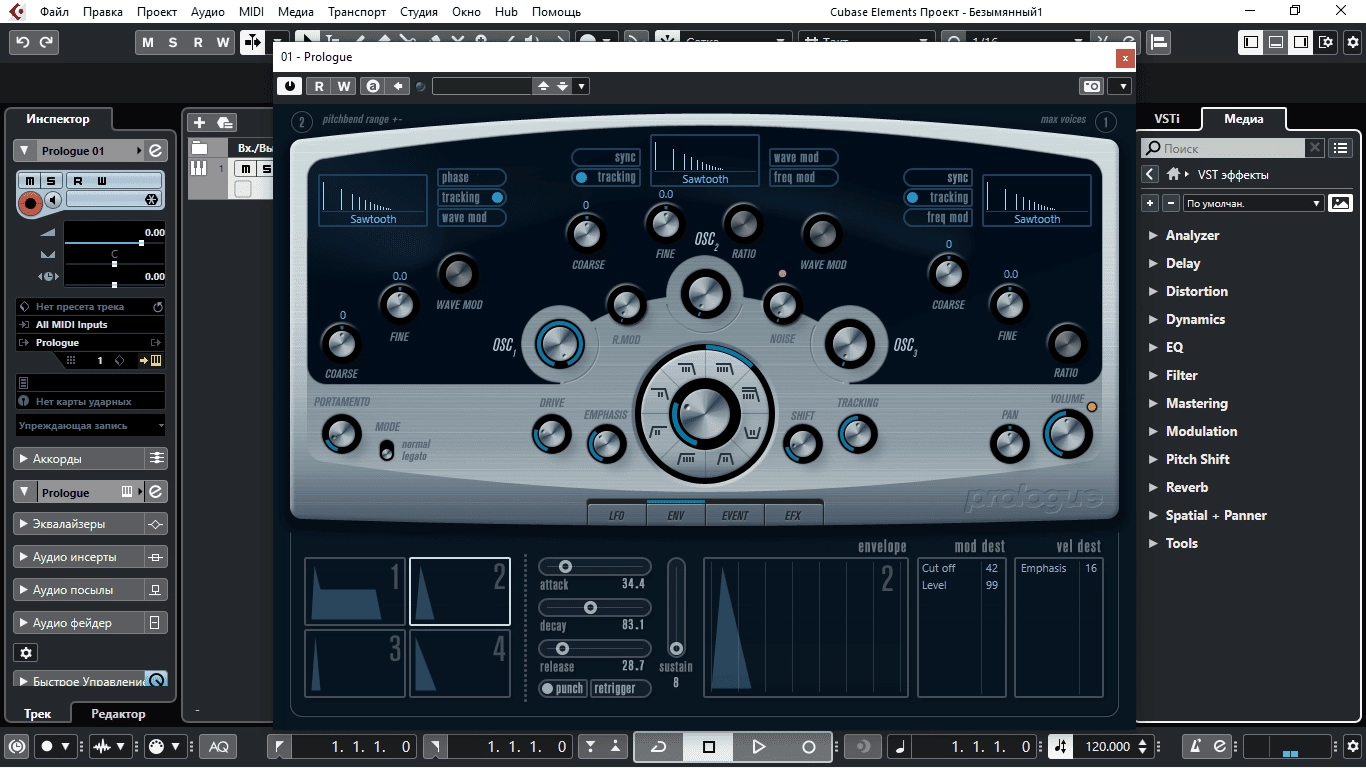Open the Упреждающая запись dropdown
Viewport: 1366px width, 768px height.
coord(91,426)
